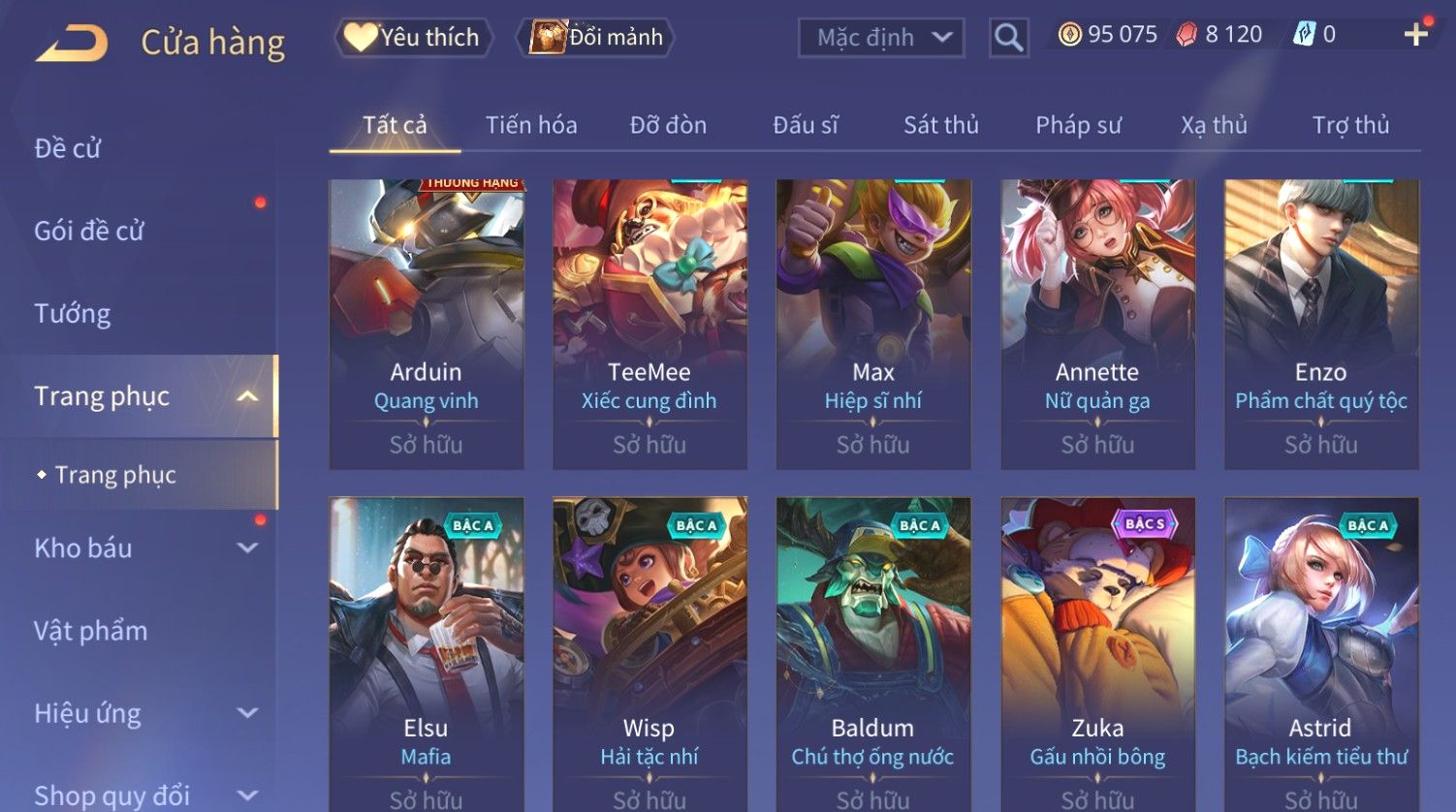
Task: Select the Trang phục sub-item
Action: pyautogui.click(x=115, y=475)
